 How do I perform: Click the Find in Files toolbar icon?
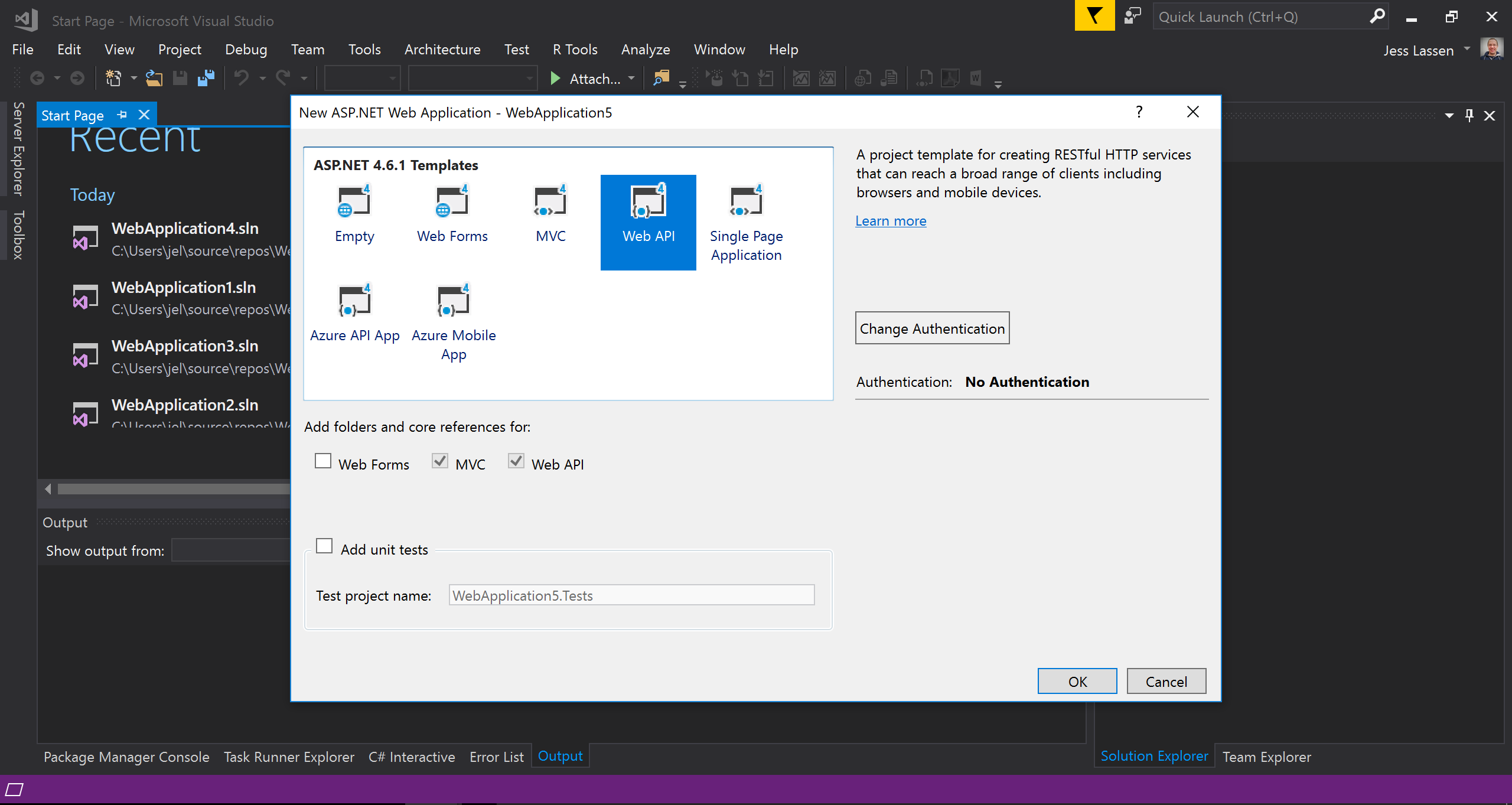pos(661,78)
